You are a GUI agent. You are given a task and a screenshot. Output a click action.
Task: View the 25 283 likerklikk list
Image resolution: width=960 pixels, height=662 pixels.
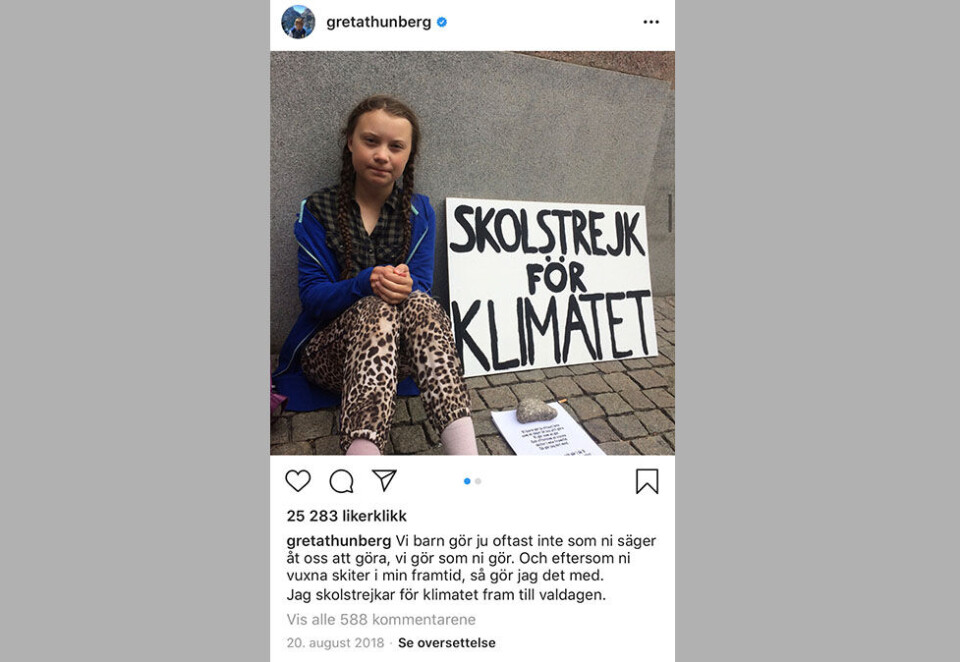coord(347,516)
